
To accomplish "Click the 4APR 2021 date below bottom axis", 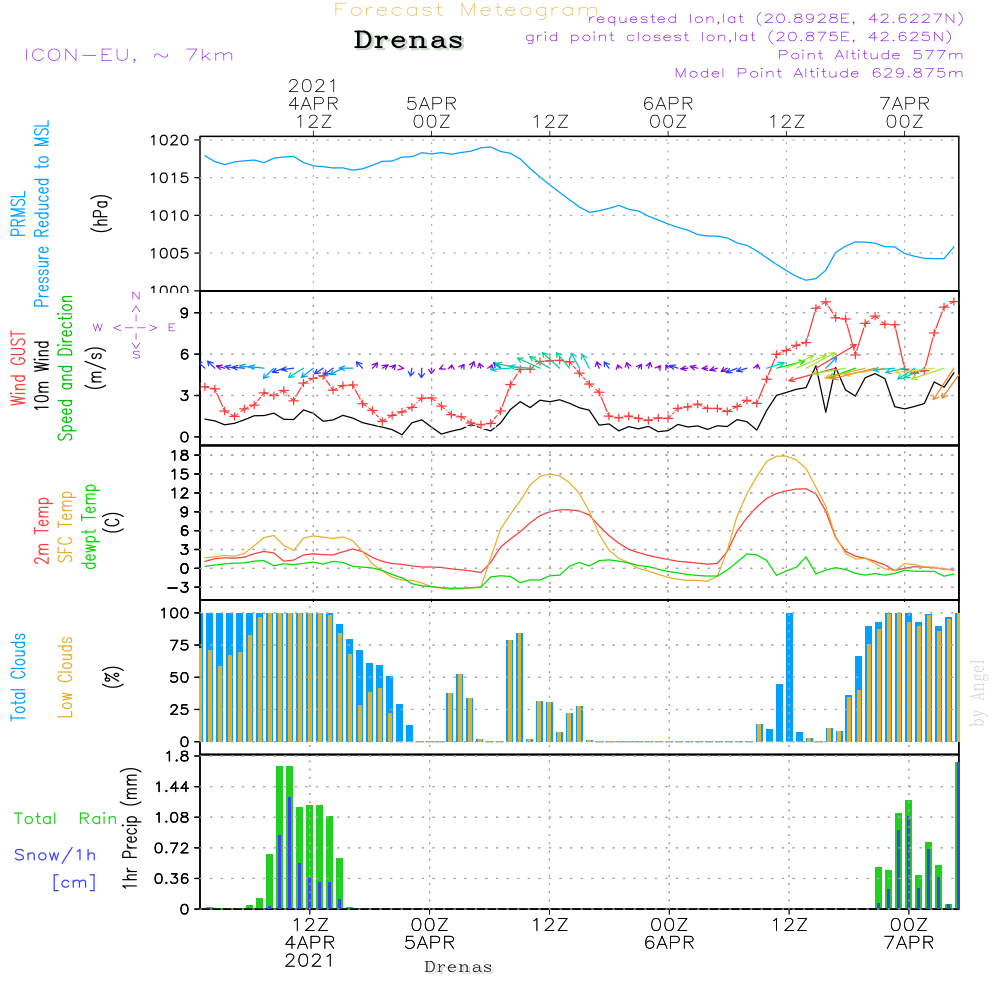I will (311, 951).
